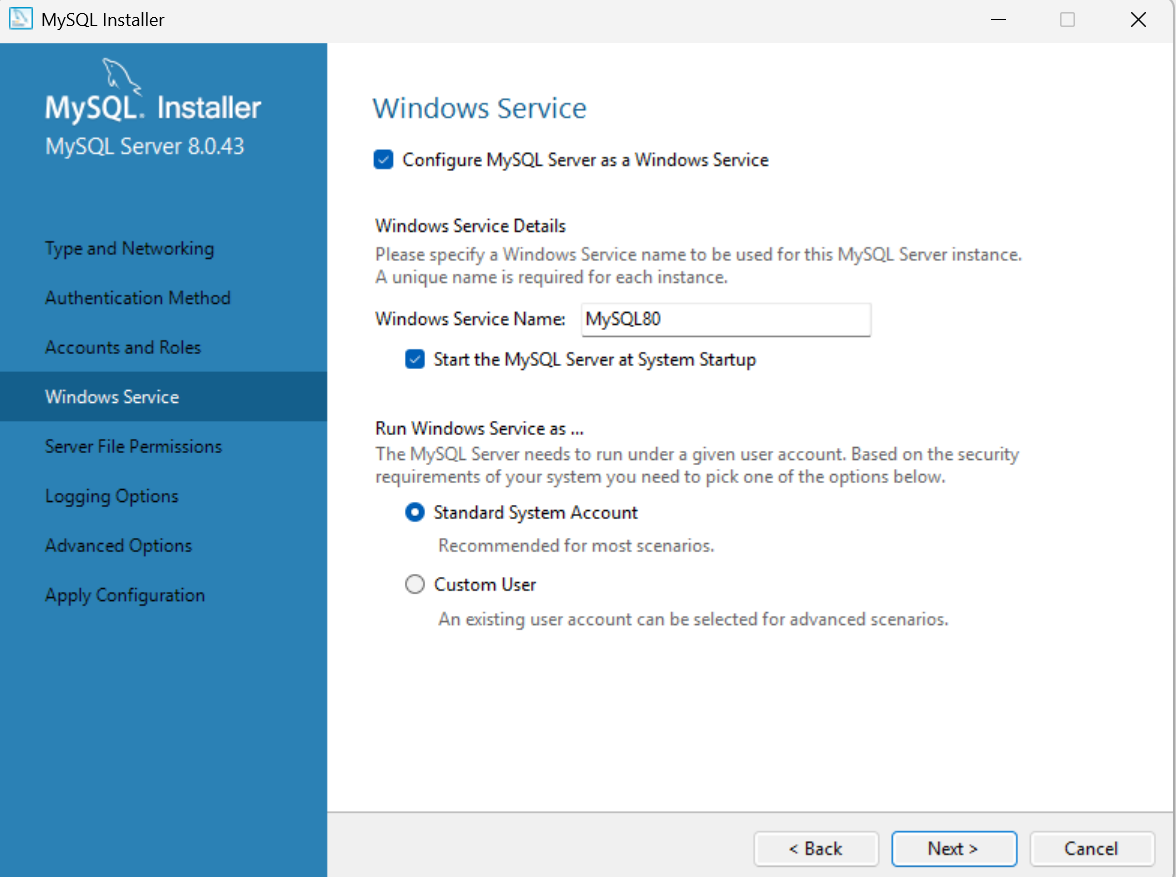Open the Authentication Method step

point(137,297)
